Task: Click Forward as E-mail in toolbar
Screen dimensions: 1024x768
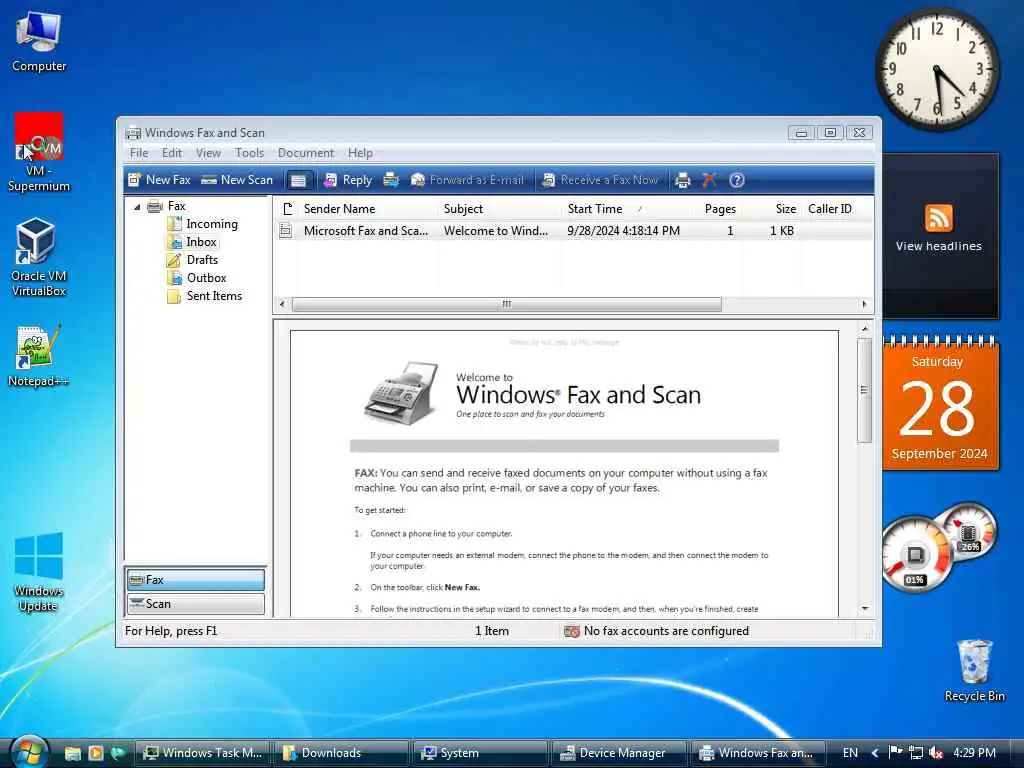Action: [468, 180]
